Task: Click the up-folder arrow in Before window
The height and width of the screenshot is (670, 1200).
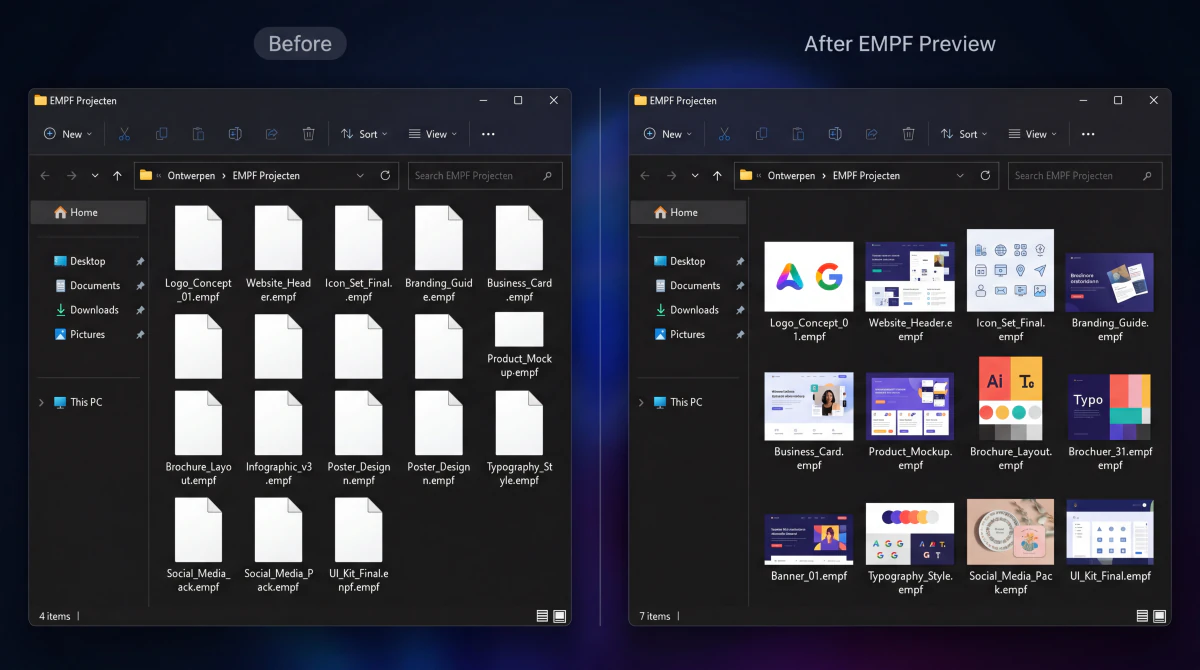Action: 117,176
